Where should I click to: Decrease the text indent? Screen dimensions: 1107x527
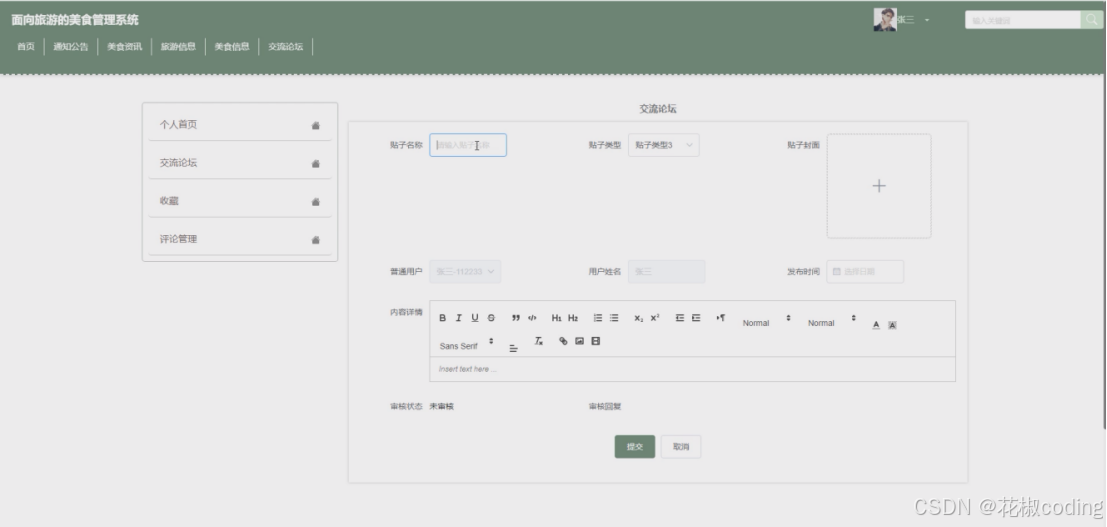coord(680,318)
